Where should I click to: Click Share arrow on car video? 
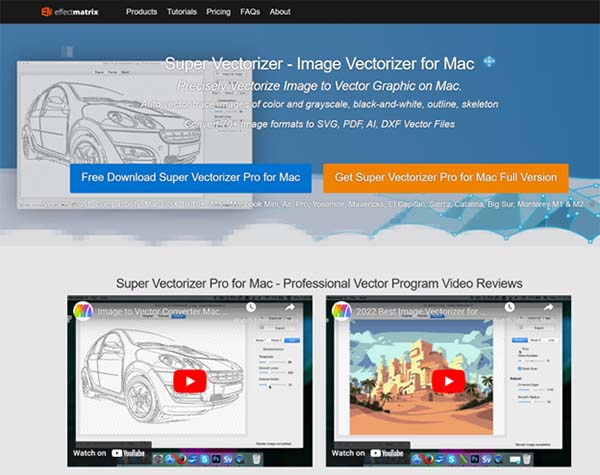pyautogui.click(x=290, y=307)
